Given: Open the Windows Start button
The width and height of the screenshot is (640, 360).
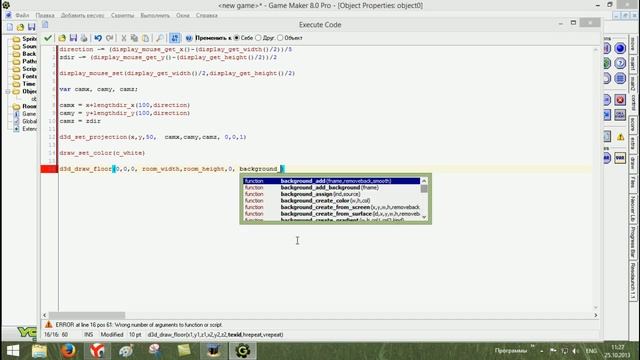Looking at the screenshot, I should (x=13, y=351).
